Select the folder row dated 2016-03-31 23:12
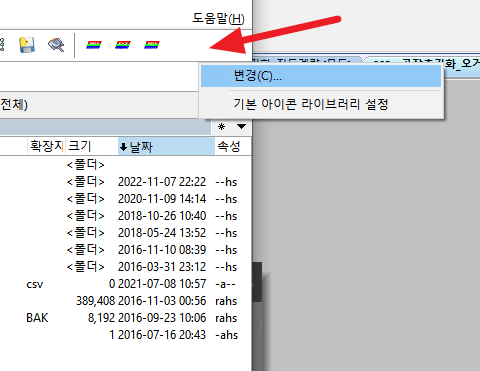The width and height of the screenshot is (480, 371). pos(125,267)
